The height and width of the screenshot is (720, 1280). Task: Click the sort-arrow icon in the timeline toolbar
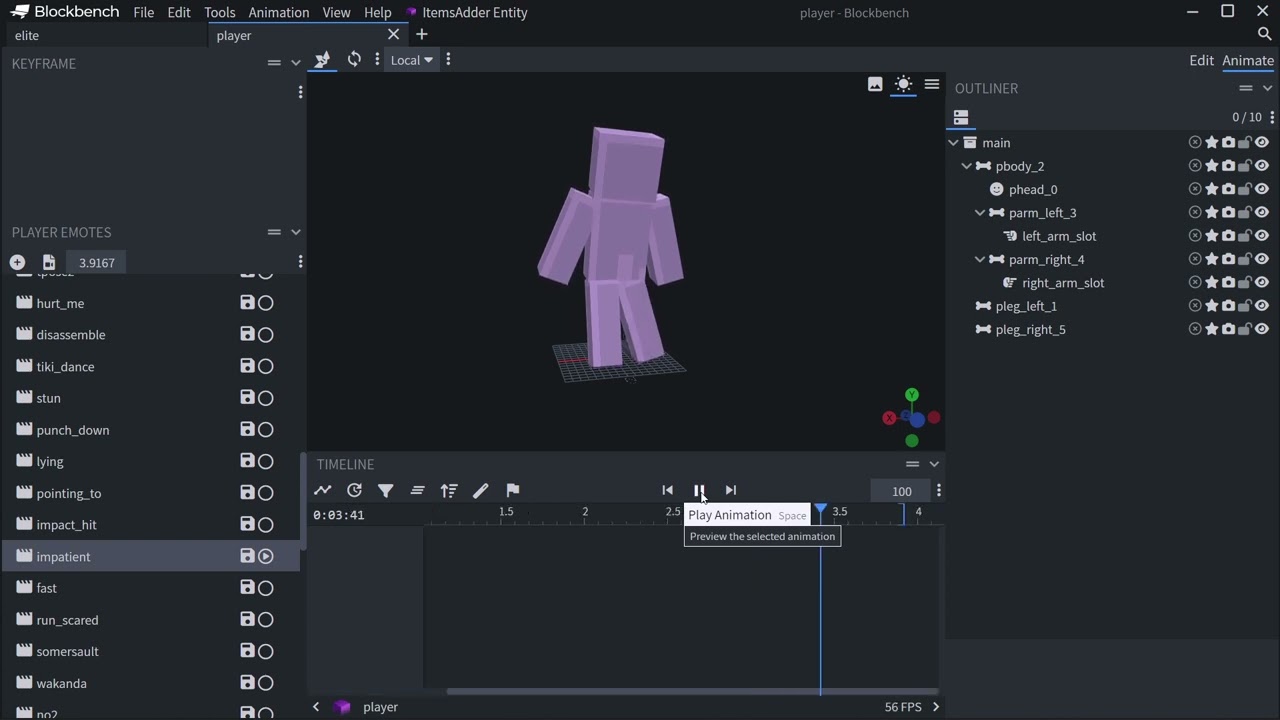tap(449, 490)
